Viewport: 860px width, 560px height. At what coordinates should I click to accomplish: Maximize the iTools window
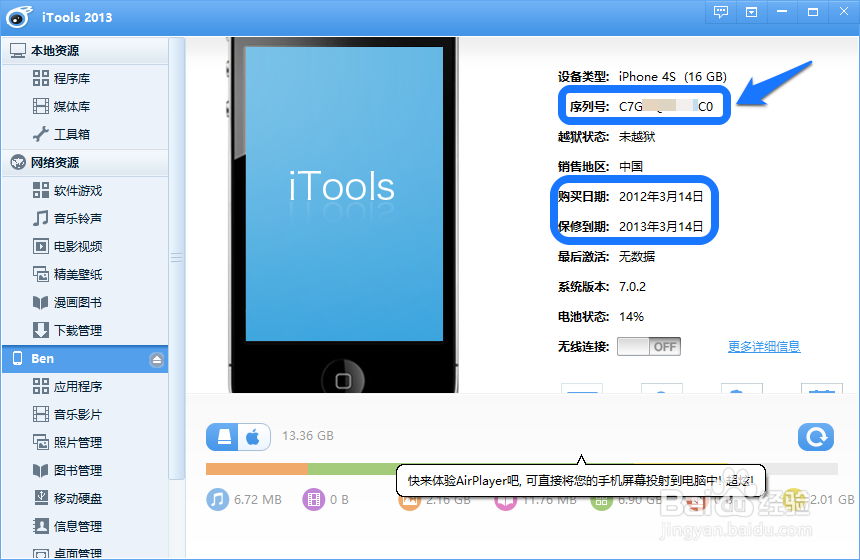tap(813, 12)
